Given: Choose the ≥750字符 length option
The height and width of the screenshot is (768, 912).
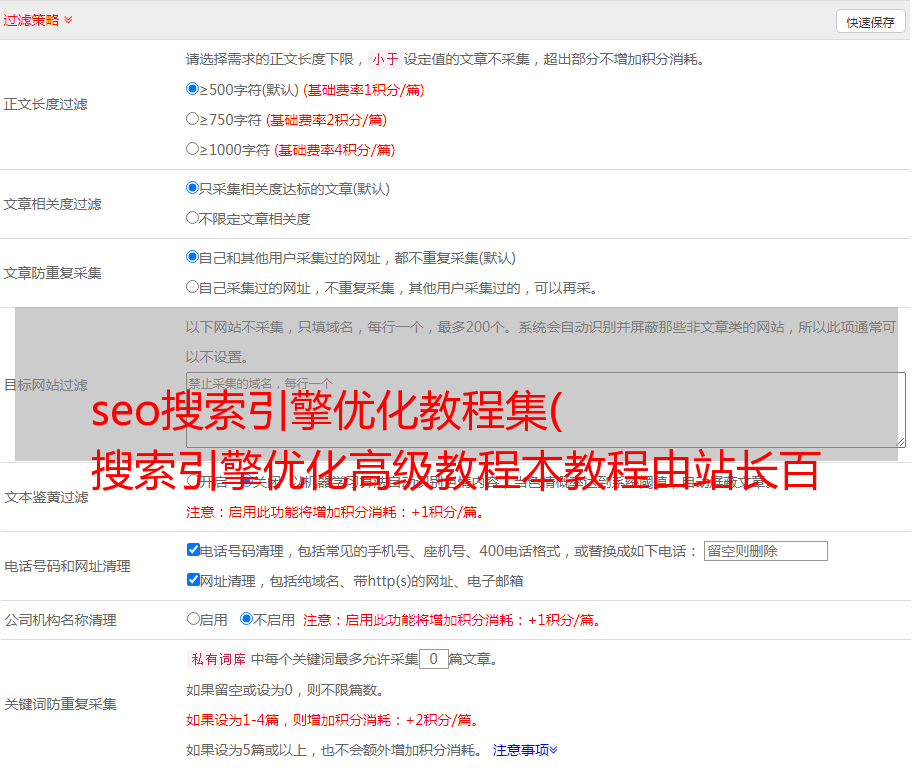Looking at the screenshot, I should coord(193,119).
